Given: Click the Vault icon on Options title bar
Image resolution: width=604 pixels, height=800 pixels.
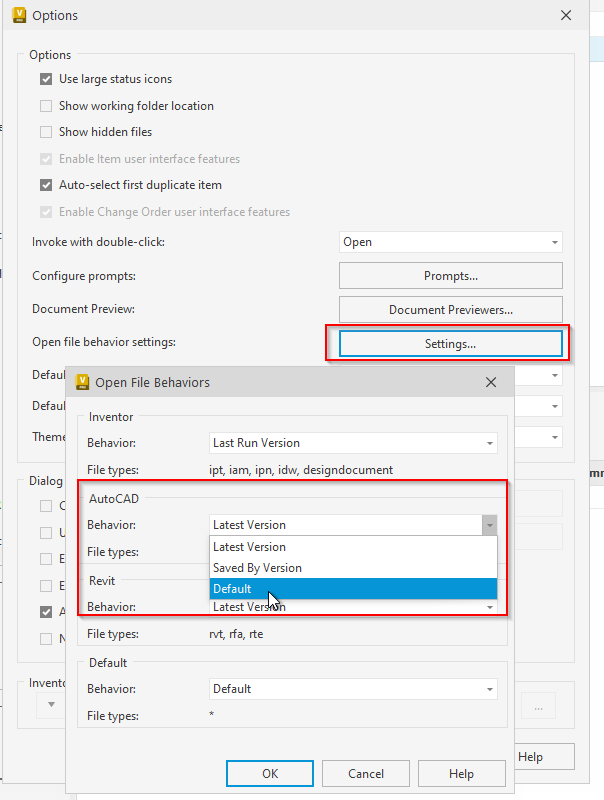Looking at the screenshot, I should (18, 15).
